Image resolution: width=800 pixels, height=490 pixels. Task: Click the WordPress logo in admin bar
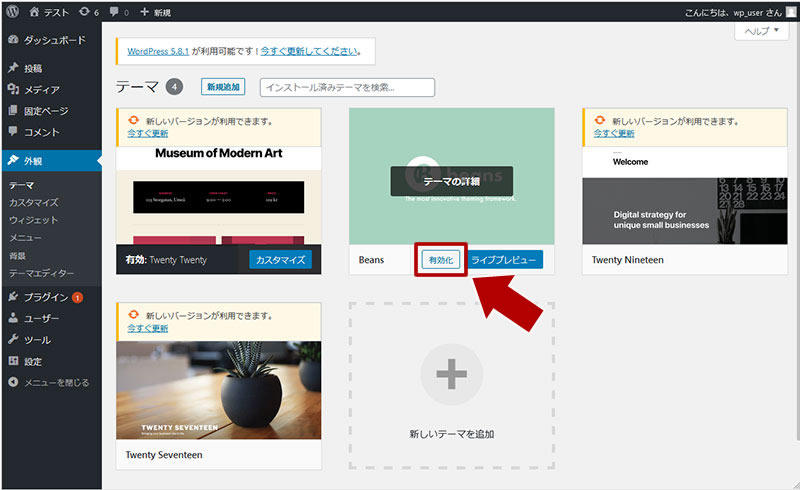(12, 11)
